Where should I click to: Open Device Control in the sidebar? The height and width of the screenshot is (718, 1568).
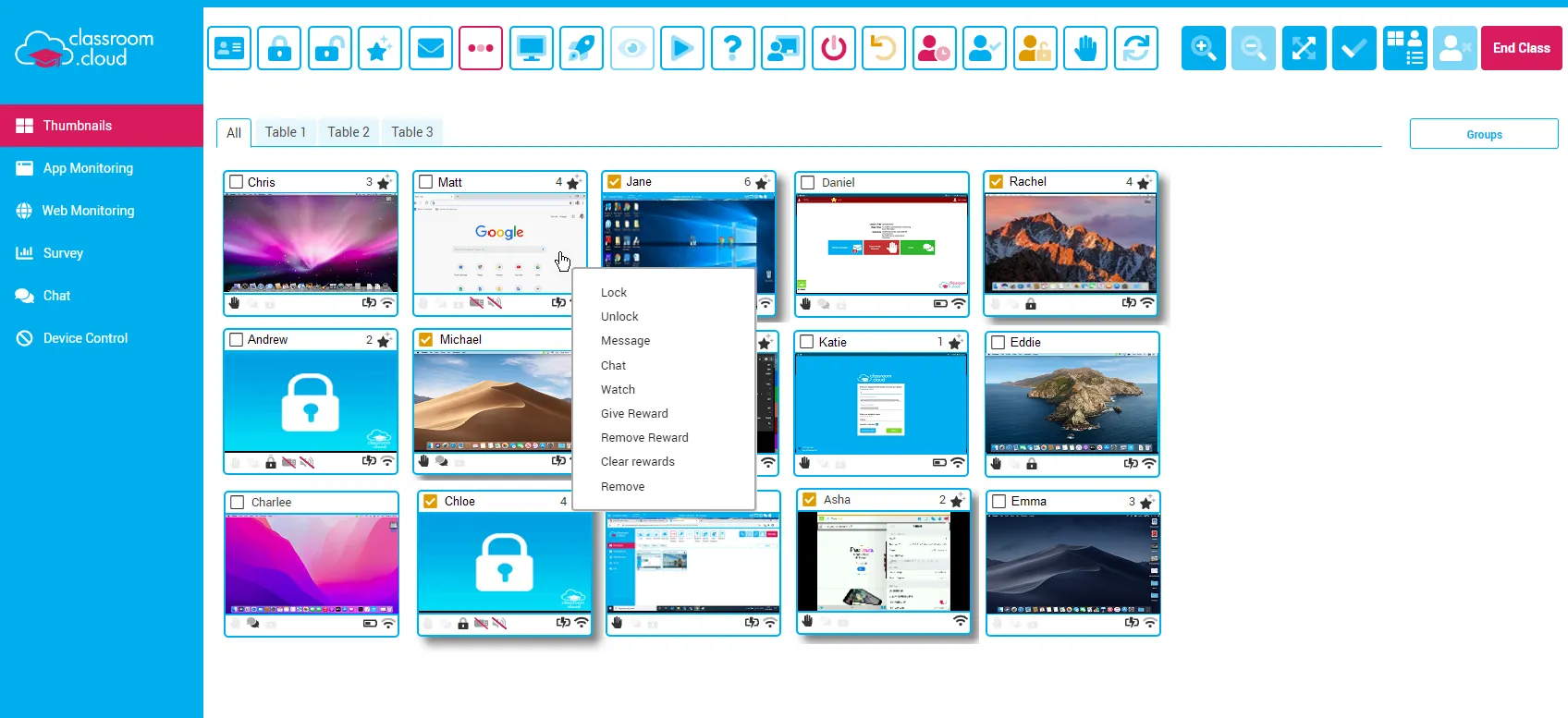[x=102, y=338]
